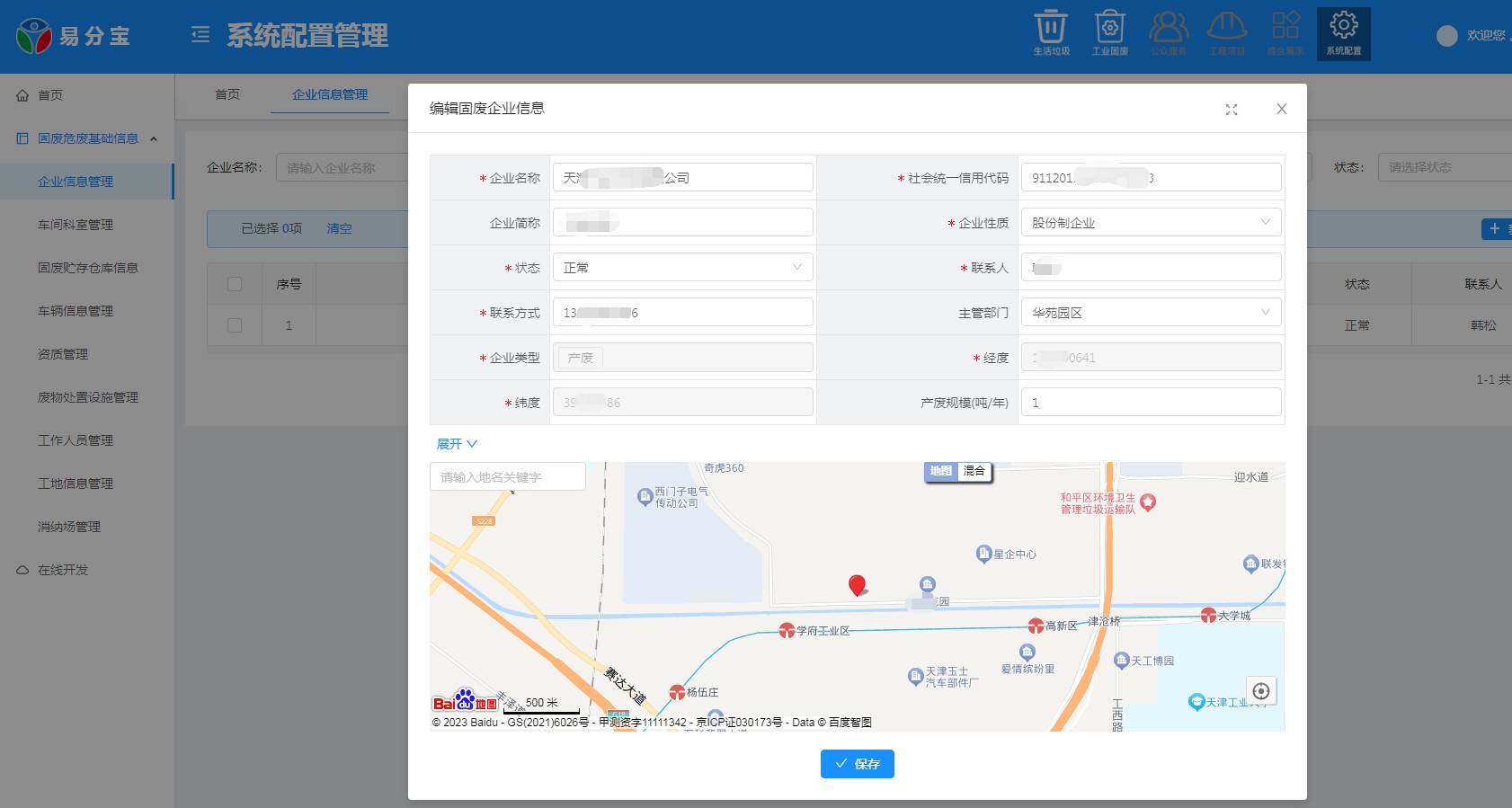Screen dimensions: 1512x808
Task: Open the 状态 dropdown showing 正常
Action: coord(682,268)
